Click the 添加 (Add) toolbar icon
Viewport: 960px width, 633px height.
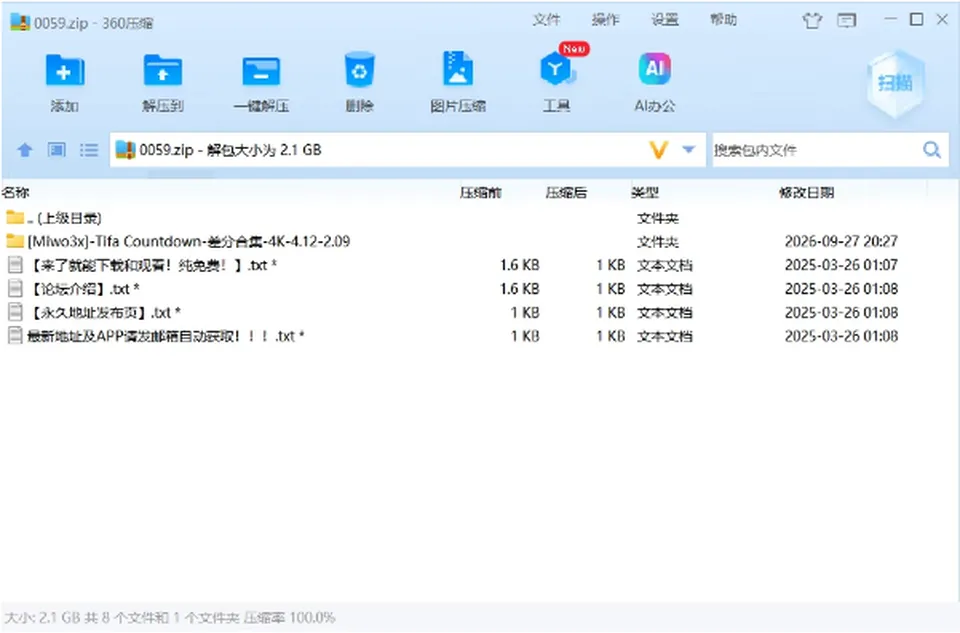[64, 71]
